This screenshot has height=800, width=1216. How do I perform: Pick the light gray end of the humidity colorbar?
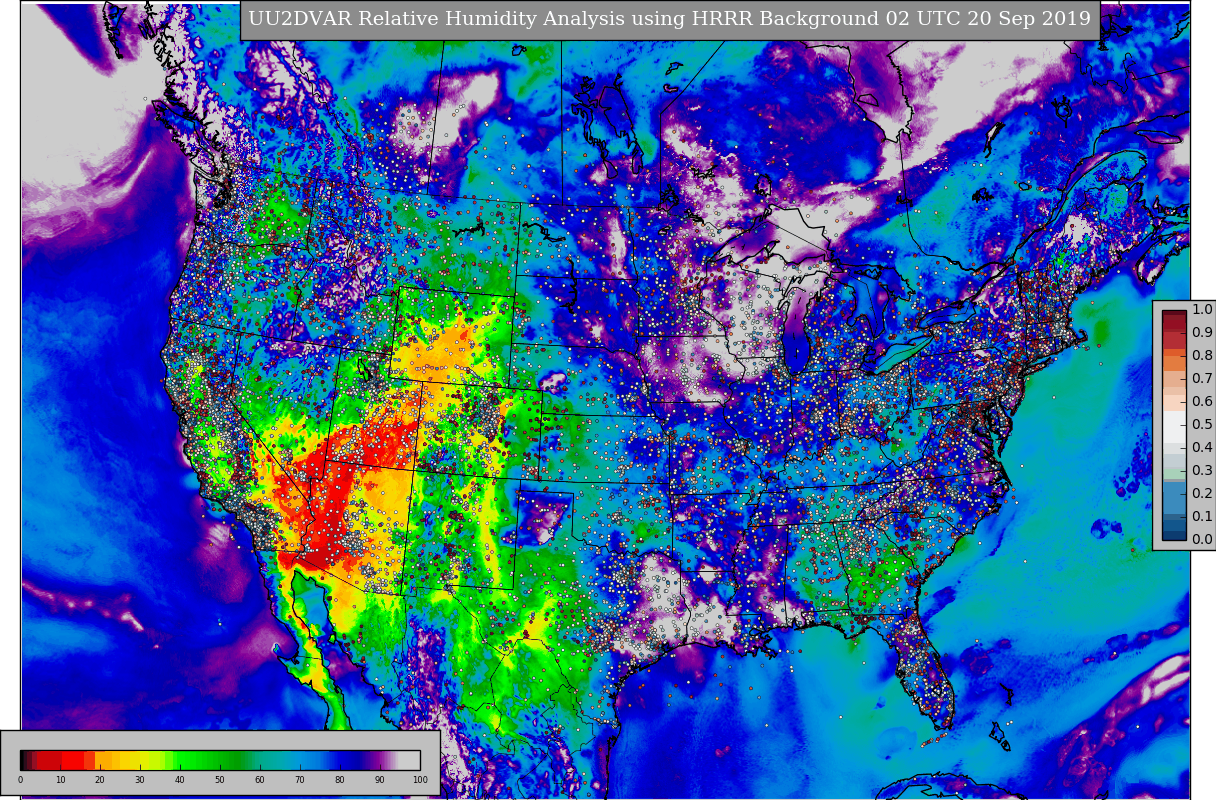click(409, 760)
